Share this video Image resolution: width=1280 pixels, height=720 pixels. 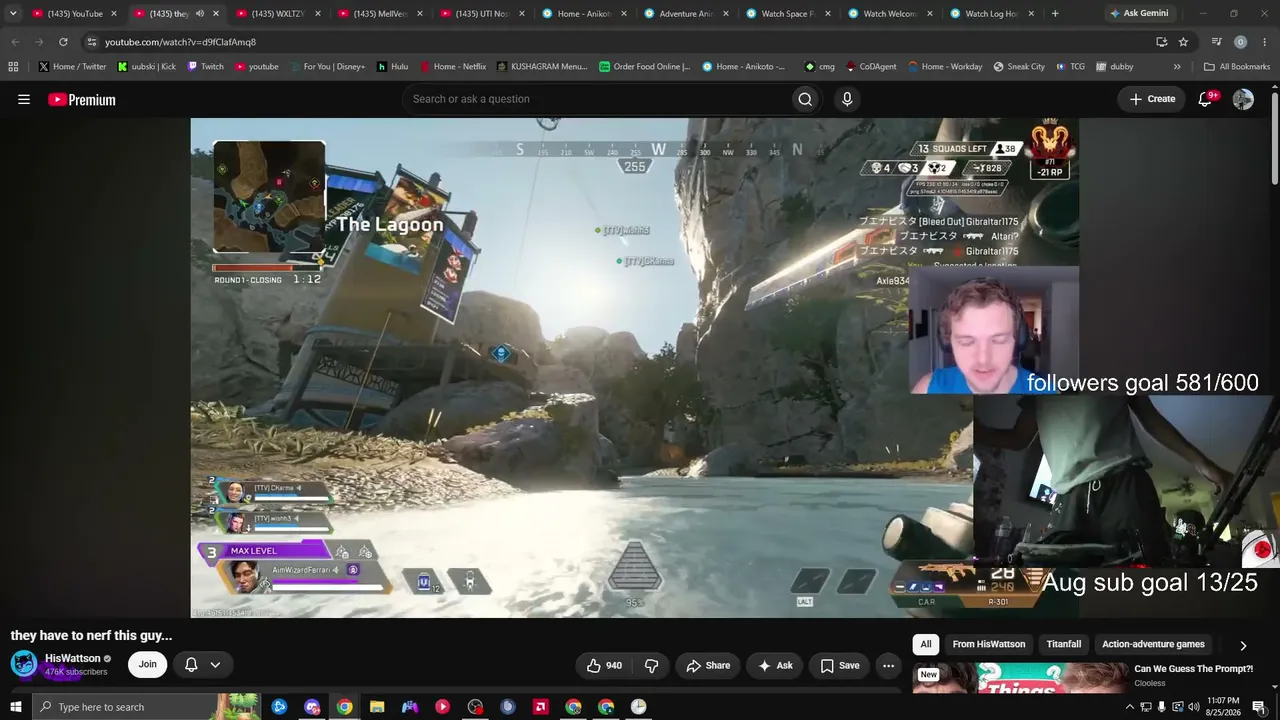708,665
